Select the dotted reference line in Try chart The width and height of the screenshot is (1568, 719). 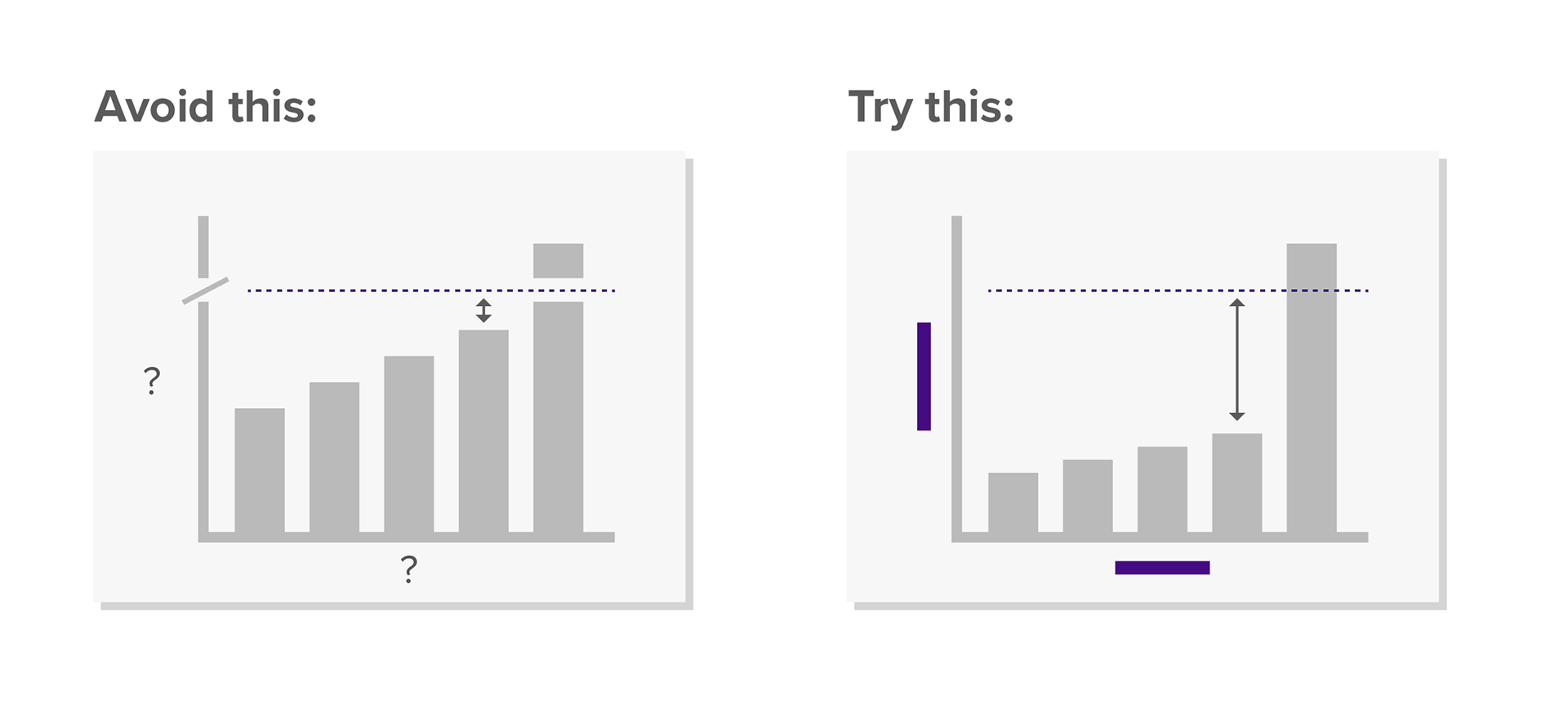coord(1178,291)
